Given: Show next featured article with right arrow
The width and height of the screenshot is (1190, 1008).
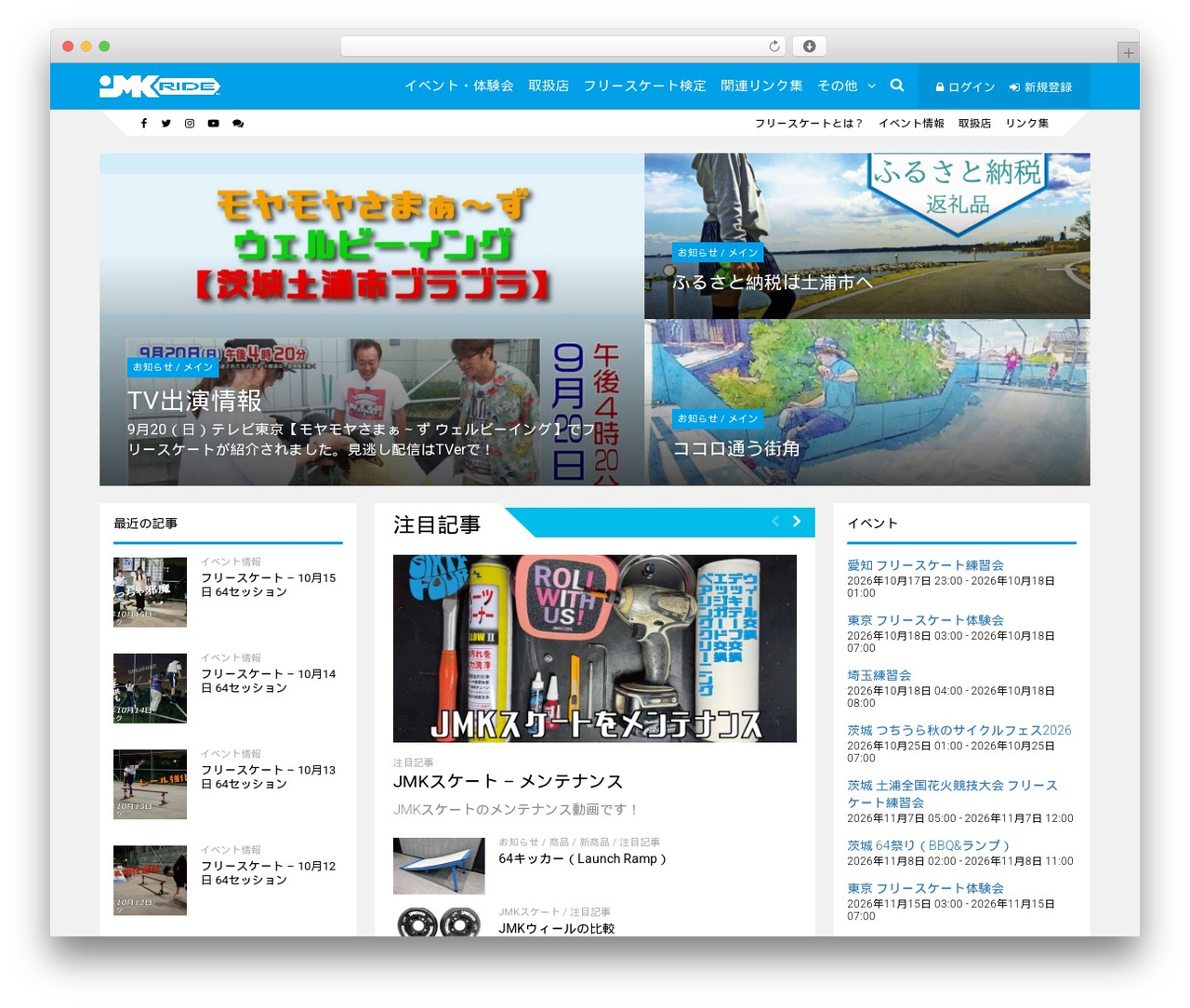Looking at the screenshot, I should pyautogui.click(x=797, y=522).
